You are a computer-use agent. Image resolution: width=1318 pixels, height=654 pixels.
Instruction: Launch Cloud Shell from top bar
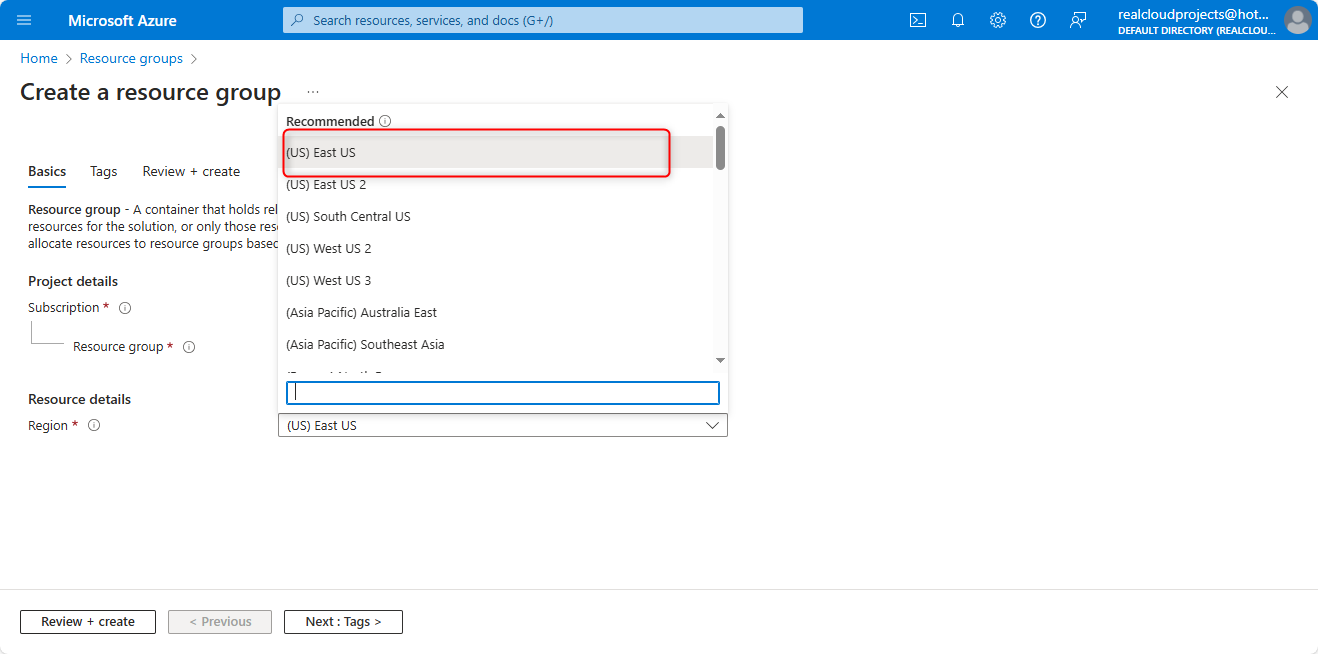coord(917,20)
